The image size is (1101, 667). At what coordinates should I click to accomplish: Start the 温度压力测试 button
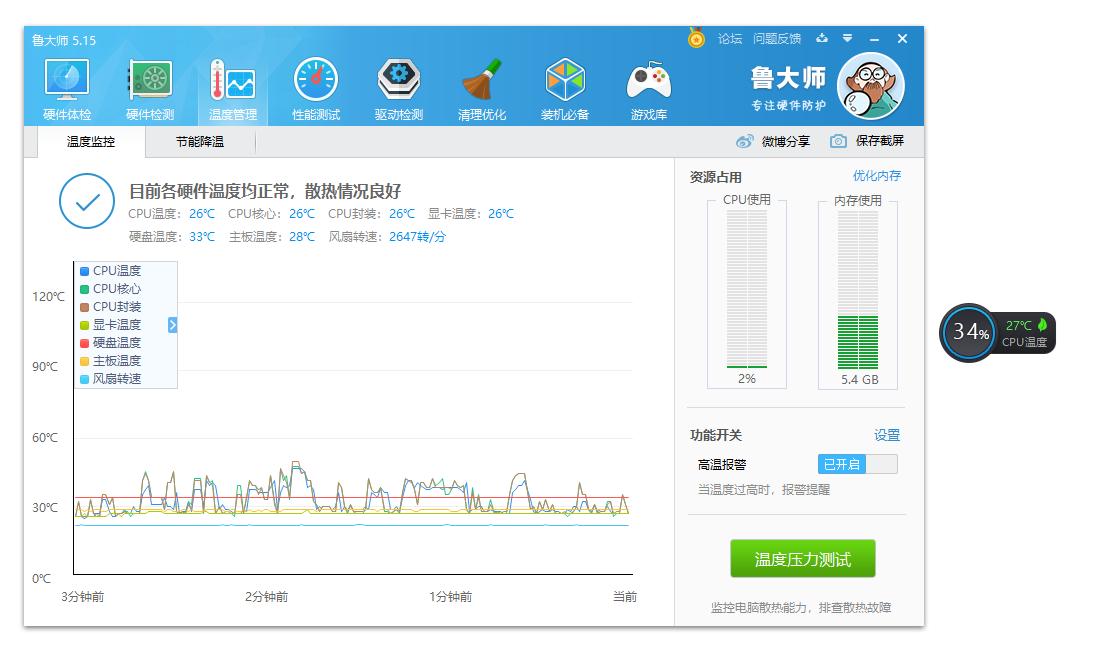(x=802, y=559)
